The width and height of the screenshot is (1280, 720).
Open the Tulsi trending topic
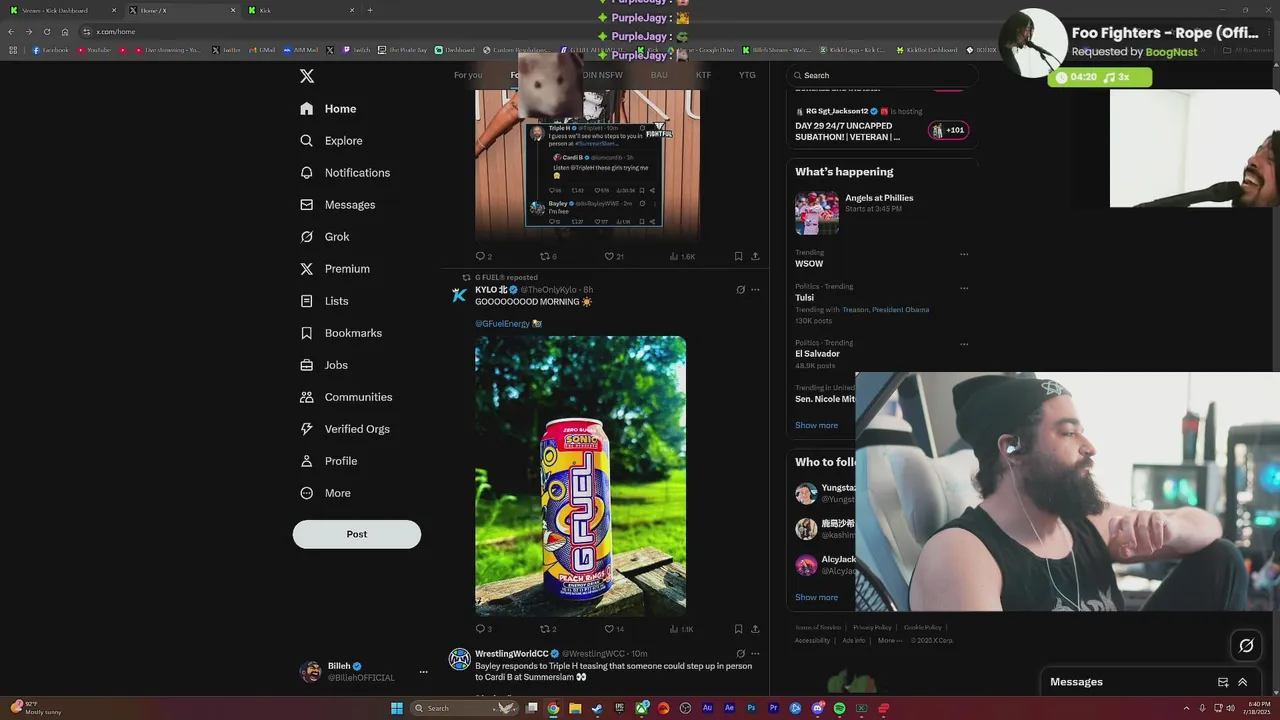[804, 298]
